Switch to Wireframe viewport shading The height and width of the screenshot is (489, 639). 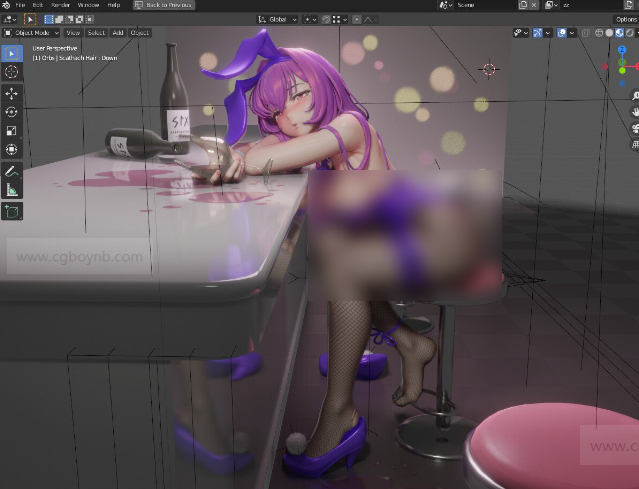599,33
